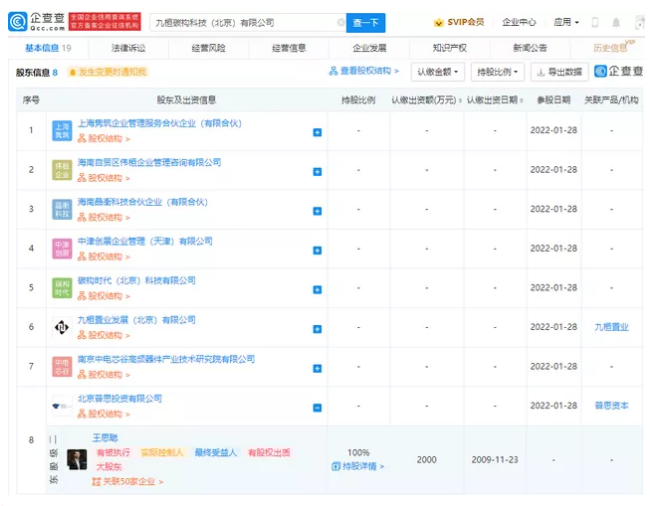Click the 查一下 search button

(x=366, y=23)
